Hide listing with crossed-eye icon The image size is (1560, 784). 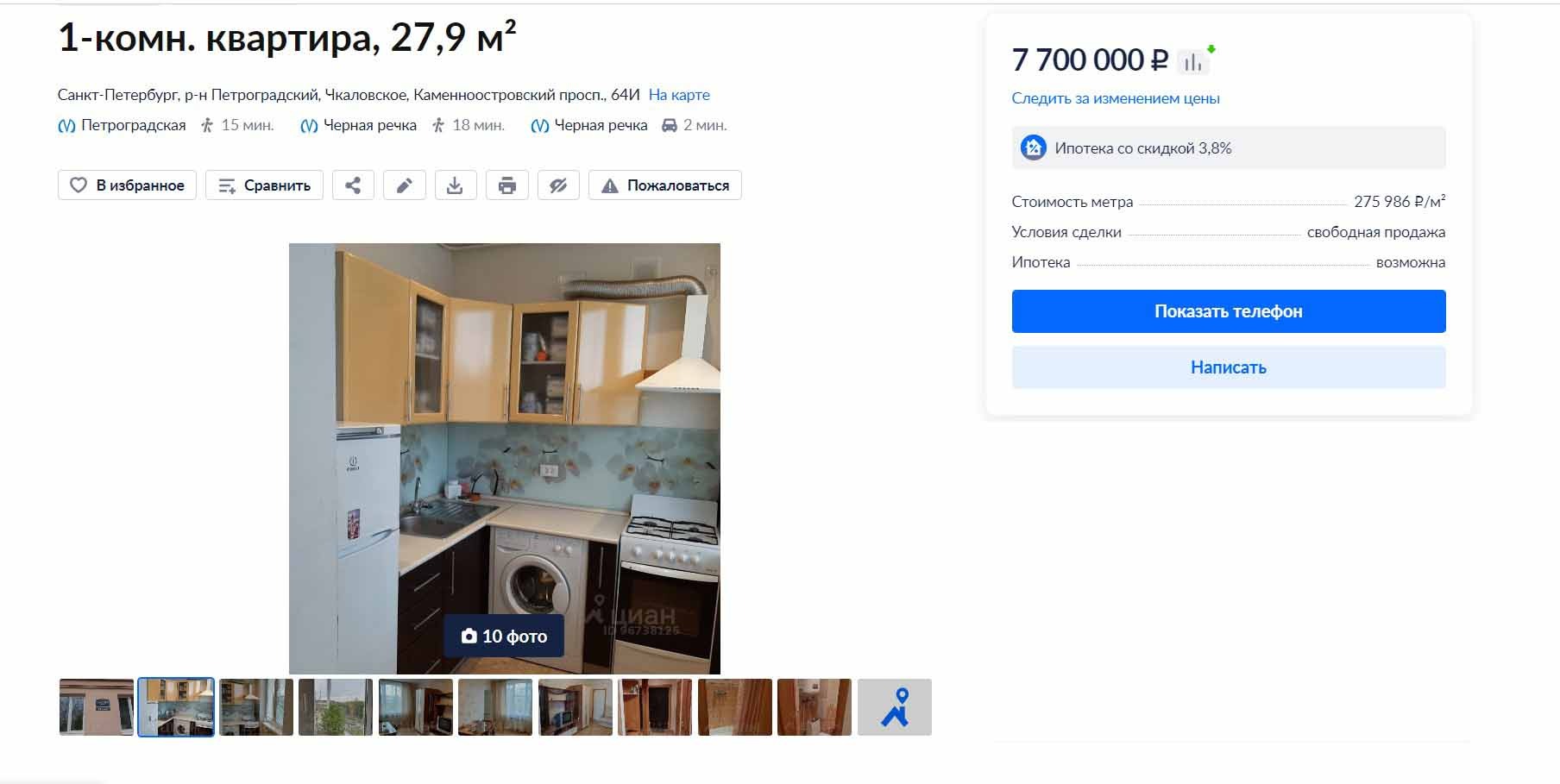point(558,185)
